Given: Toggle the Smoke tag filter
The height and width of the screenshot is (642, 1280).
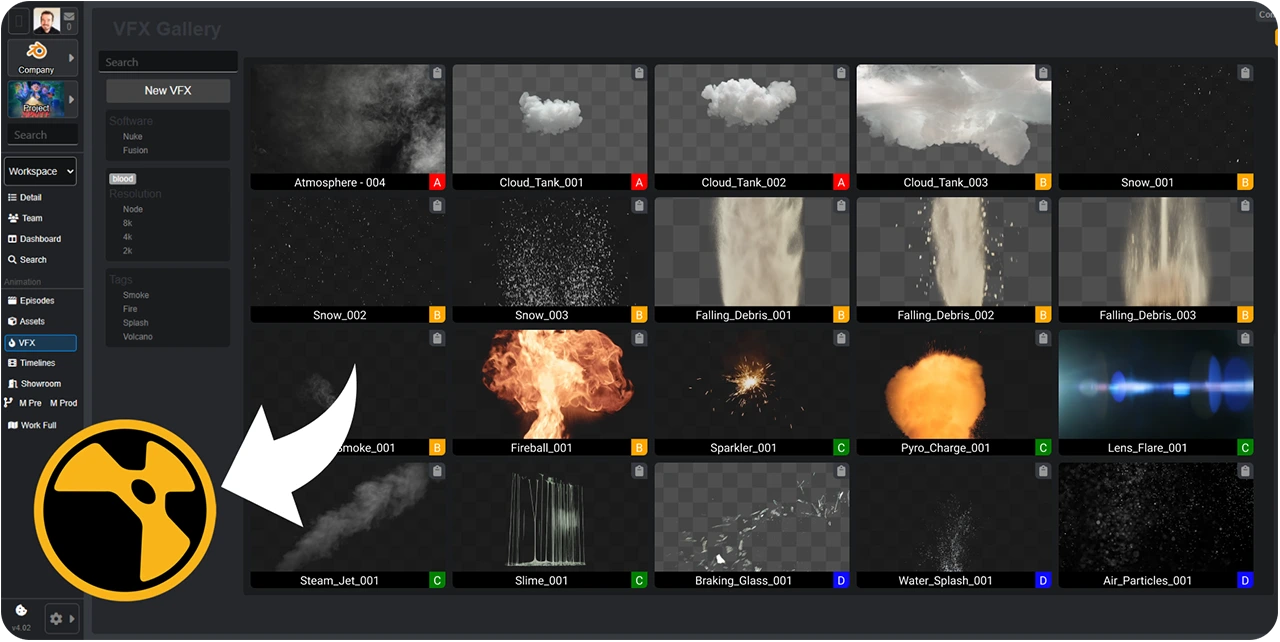Looking at the screenshot, I should pos(136,295).
